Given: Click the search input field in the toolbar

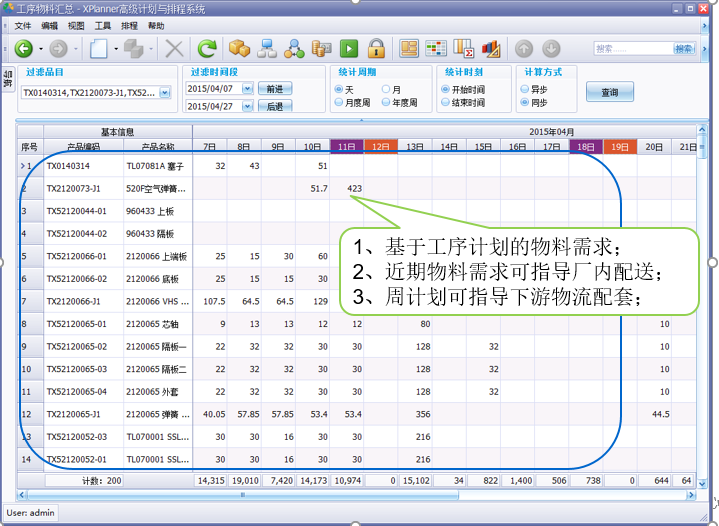Looking at the screenshot, I should pos(631,48).
